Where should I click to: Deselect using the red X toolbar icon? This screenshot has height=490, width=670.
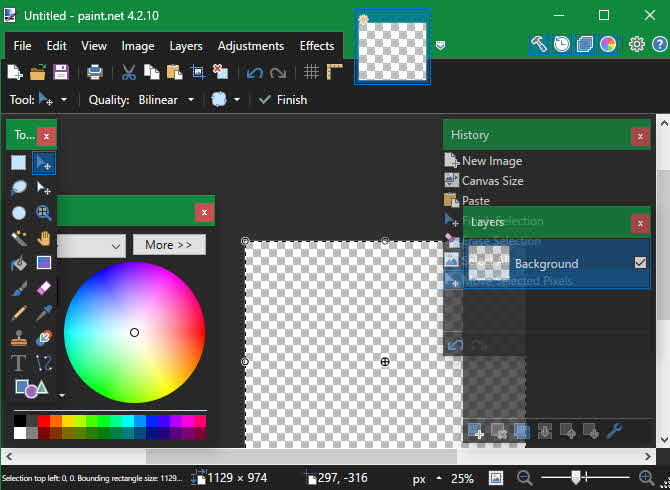(220, 72)
